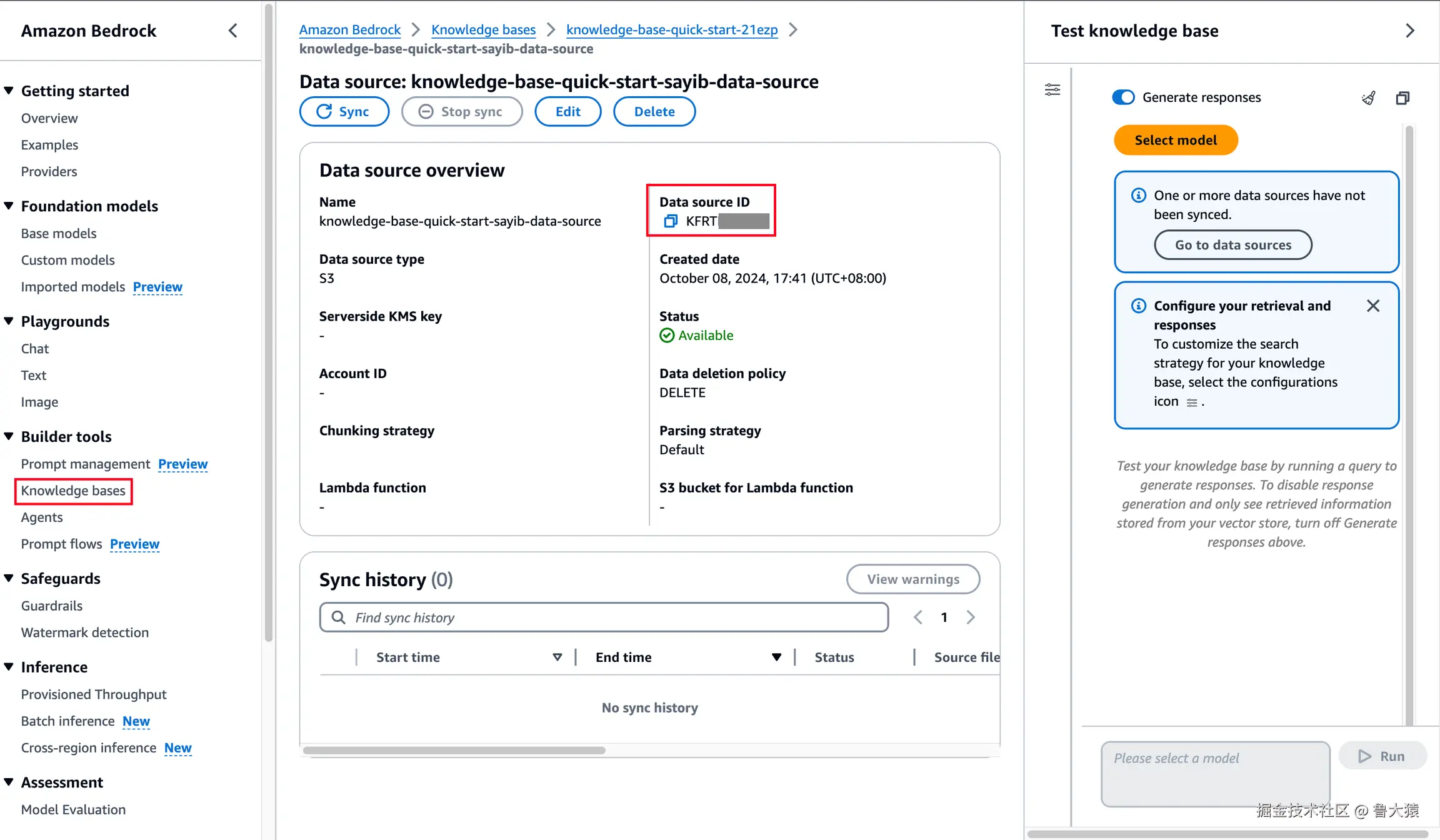This screenshot has width=1440, height=840.
Task: Collapse the Foundation models section
Action: (9, 206)
